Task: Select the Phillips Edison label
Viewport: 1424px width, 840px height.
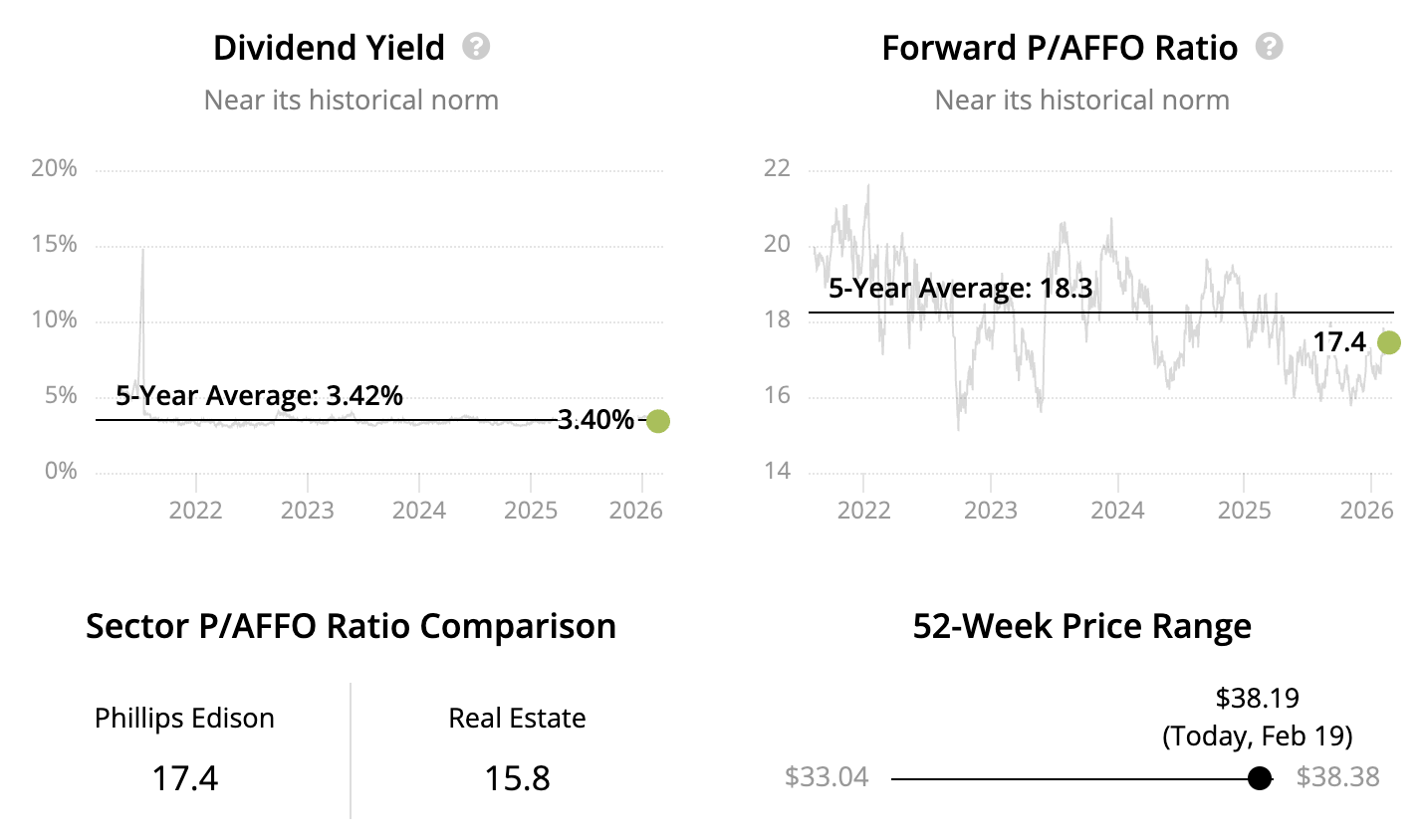Action: 184,719
